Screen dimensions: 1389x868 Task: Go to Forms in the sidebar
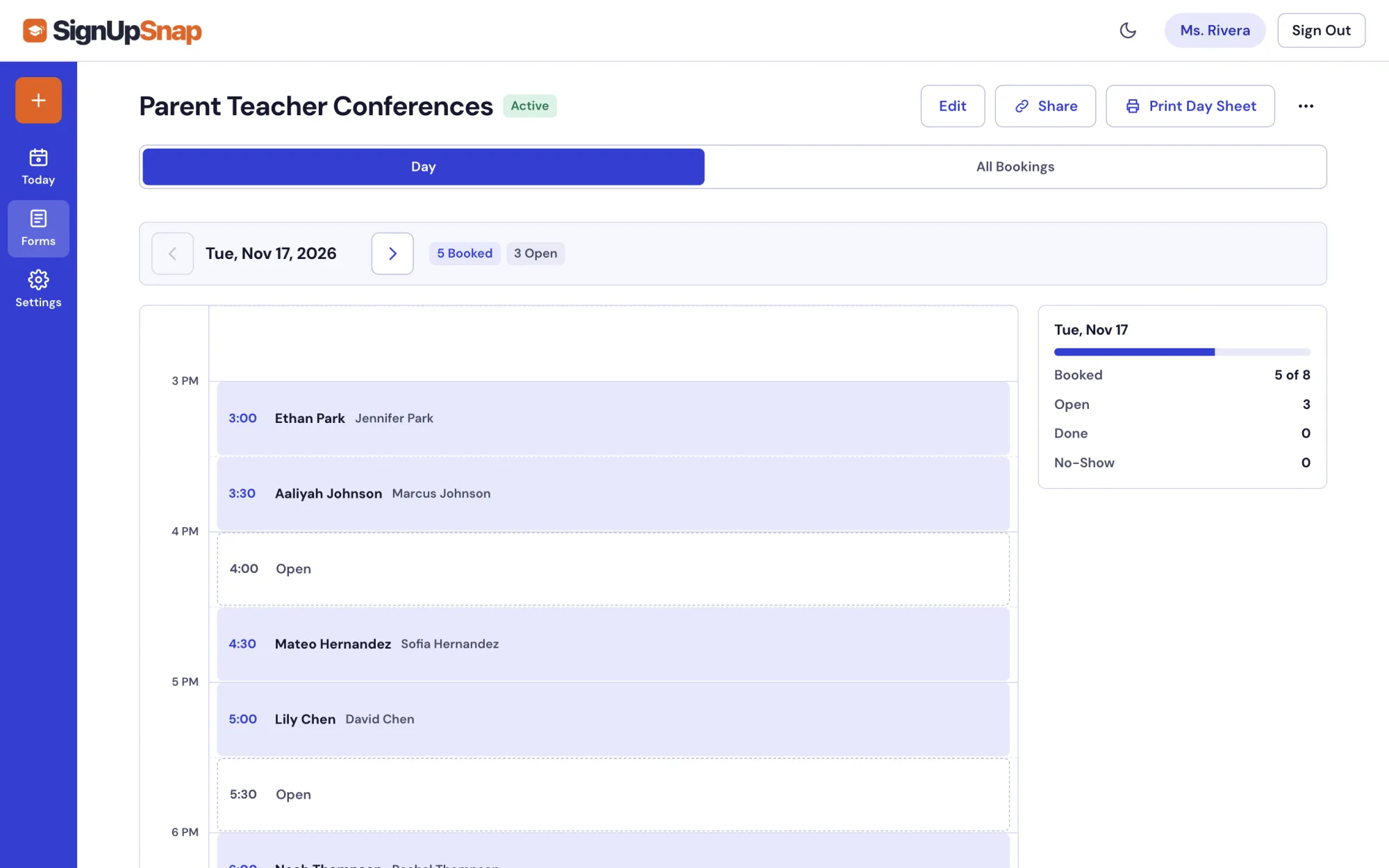[38, 228]
